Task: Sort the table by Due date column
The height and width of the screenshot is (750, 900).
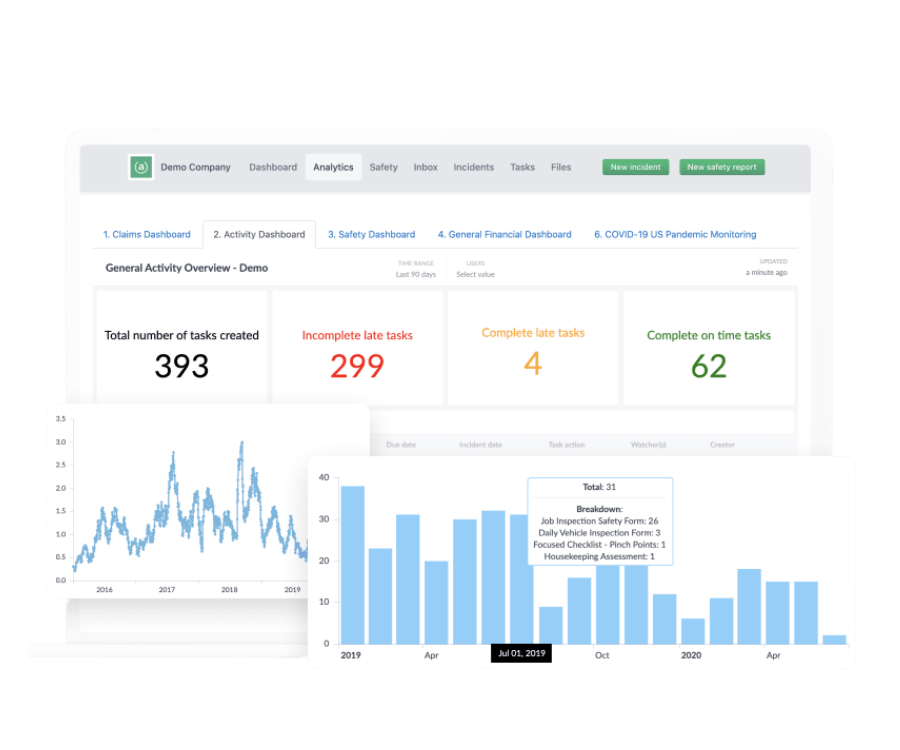Action: pos(400,444)
